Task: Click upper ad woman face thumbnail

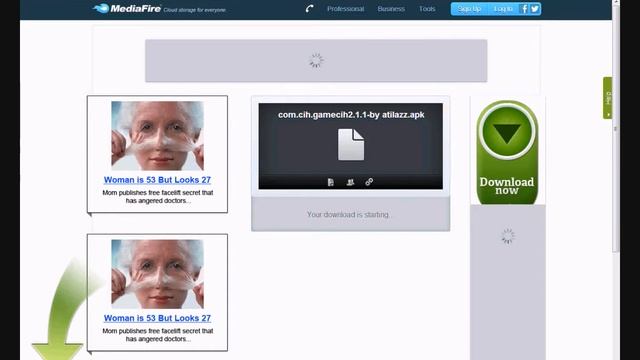Action: point(158,136)
